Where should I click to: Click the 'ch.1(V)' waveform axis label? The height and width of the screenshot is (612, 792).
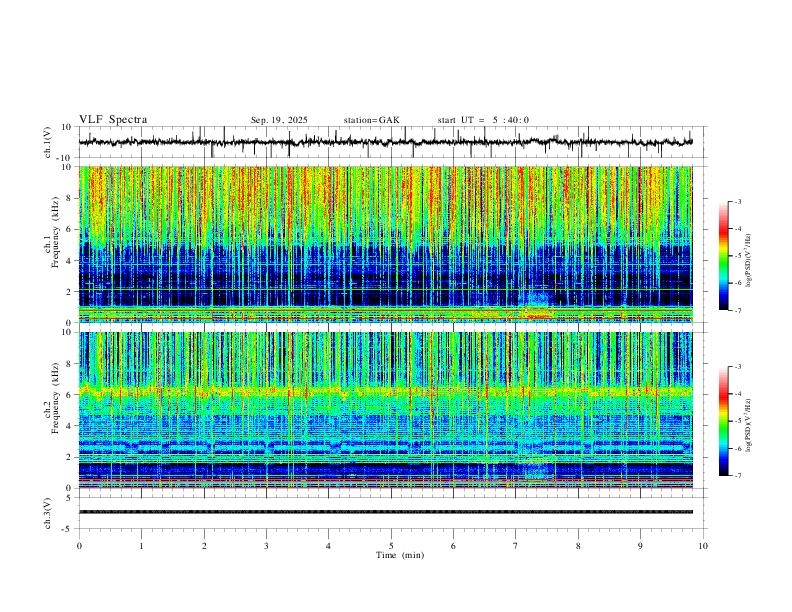(x=48, y=142)
